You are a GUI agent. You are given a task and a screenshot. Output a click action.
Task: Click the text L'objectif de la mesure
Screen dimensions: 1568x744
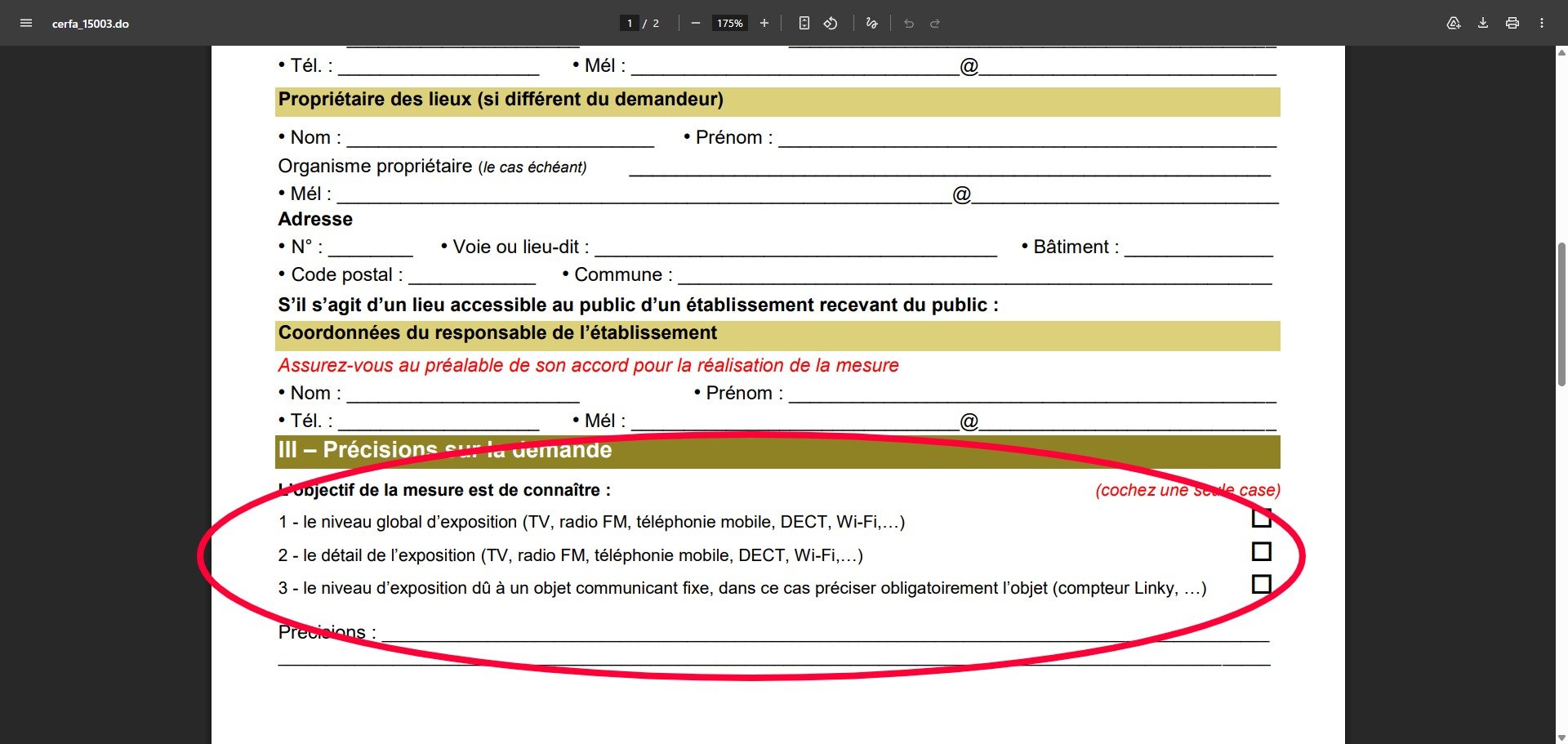(444, 490)
